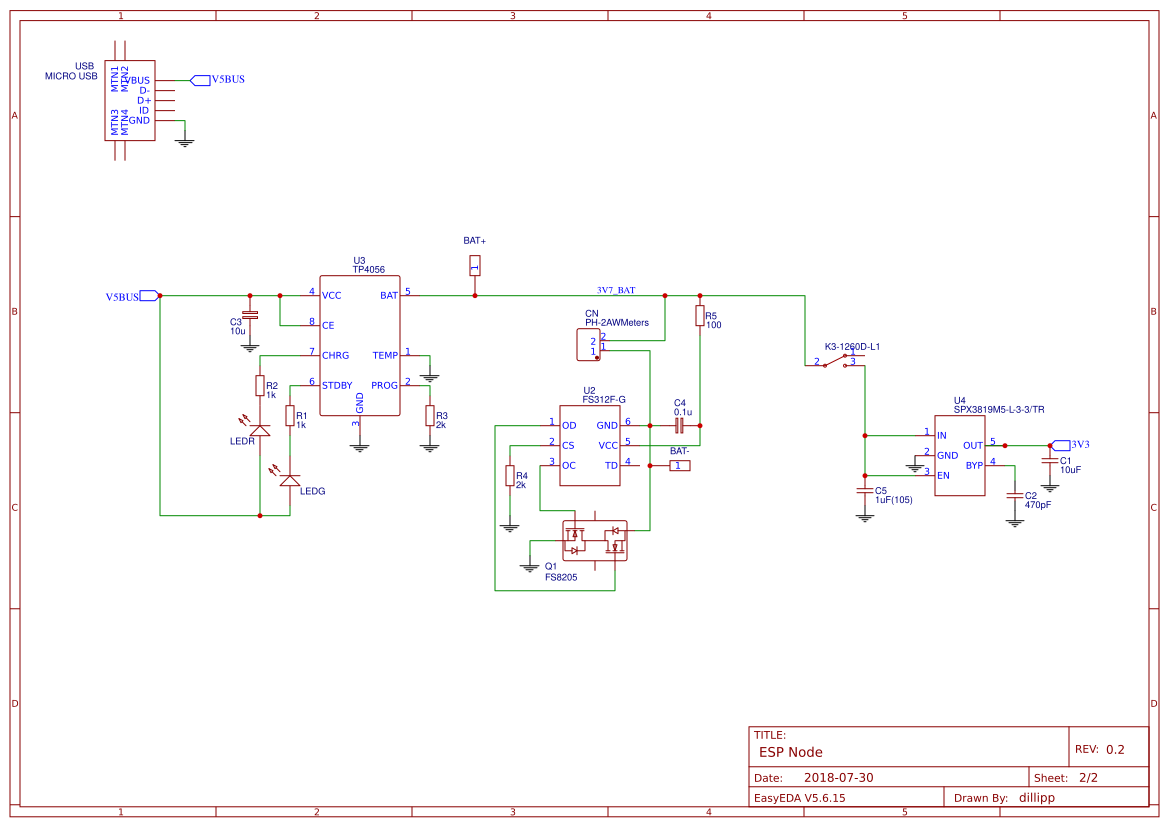Click the TP4056 part name label
The image size is (1169, 827).
pyautogui.click(x=369, y=270)
